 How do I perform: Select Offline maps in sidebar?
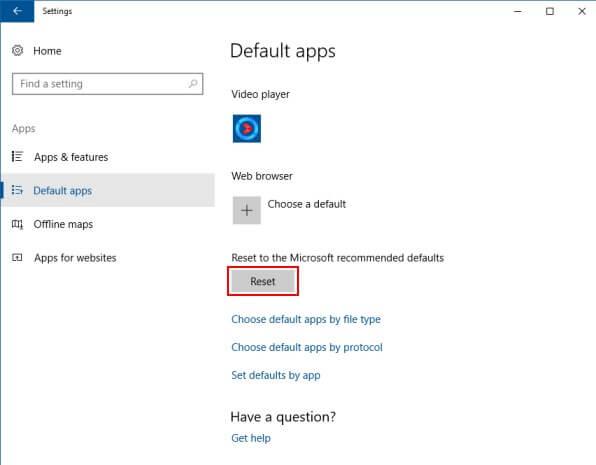point(63,224)
